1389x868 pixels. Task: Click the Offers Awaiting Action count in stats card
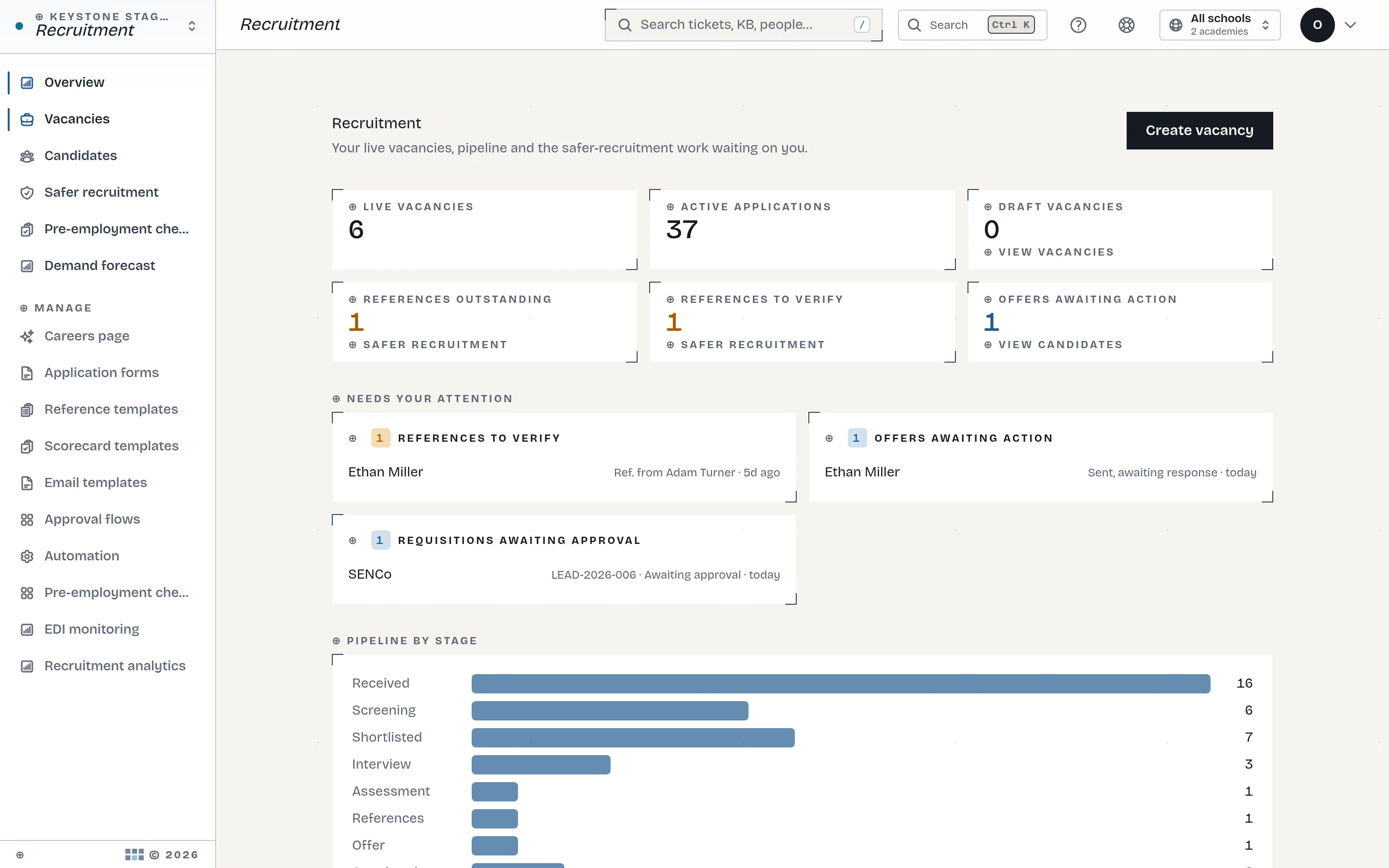click(991, 322)
